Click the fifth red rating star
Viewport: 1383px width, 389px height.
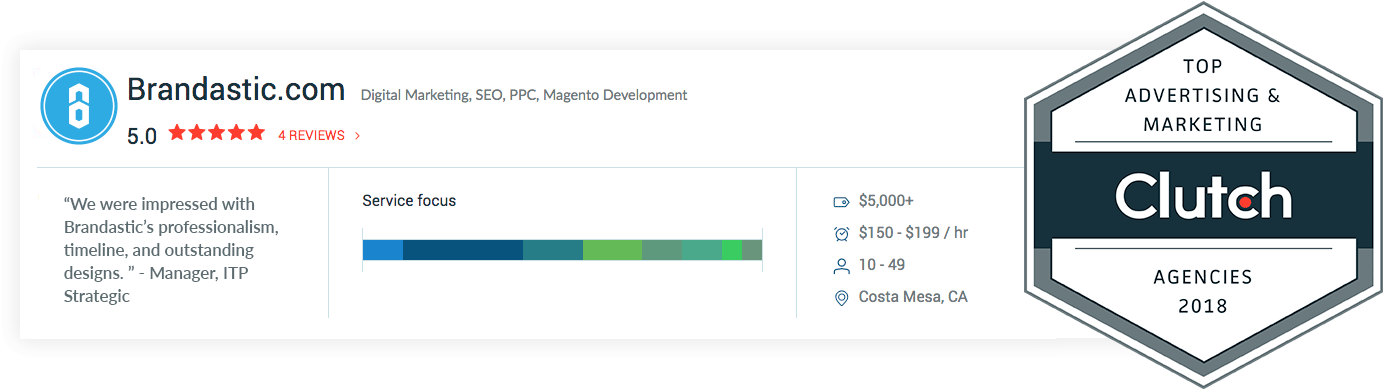[256, 132]
